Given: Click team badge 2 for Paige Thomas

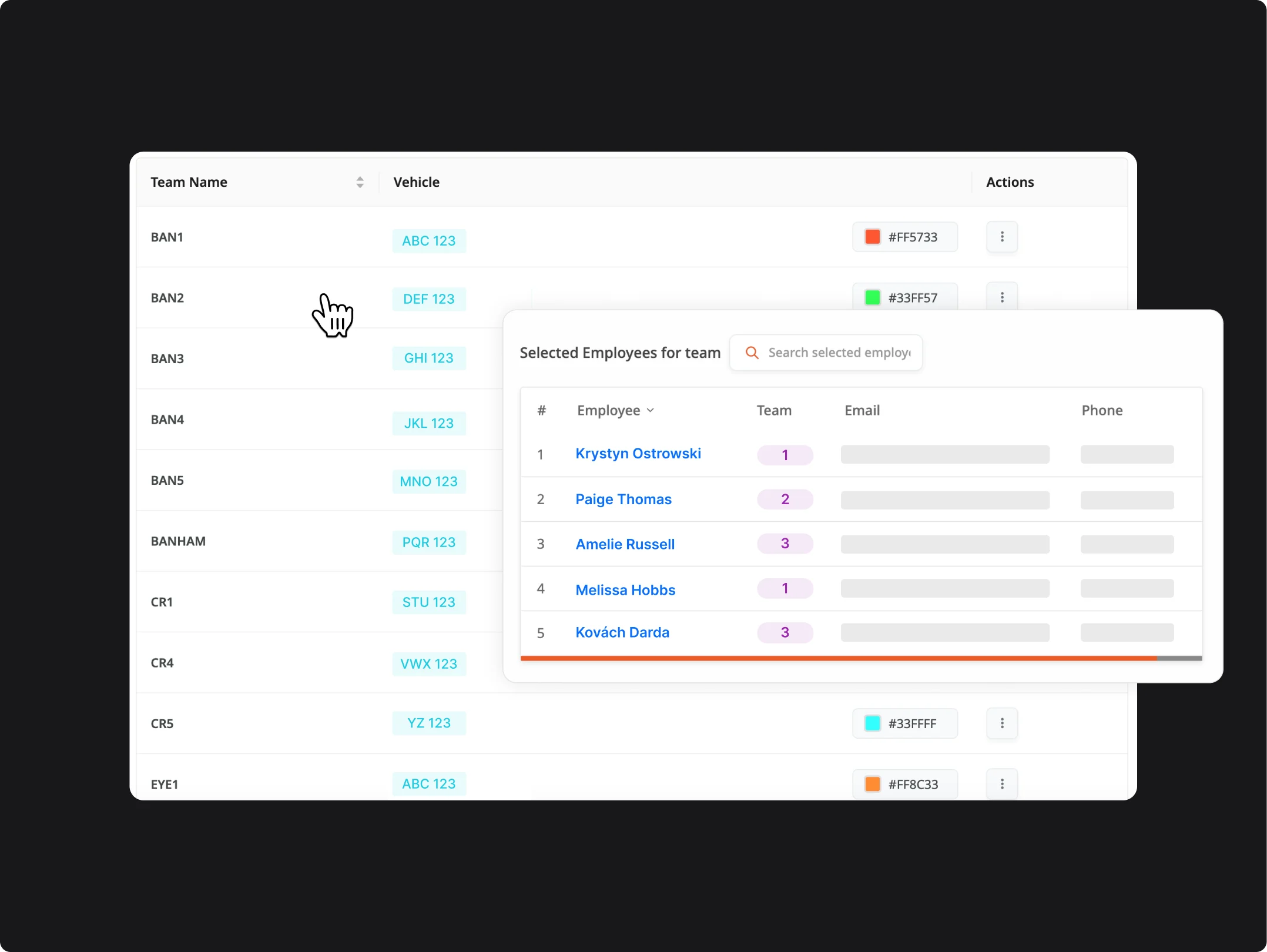Looking at the screenshot, I should pyautogui.click(x=785, y=499).
